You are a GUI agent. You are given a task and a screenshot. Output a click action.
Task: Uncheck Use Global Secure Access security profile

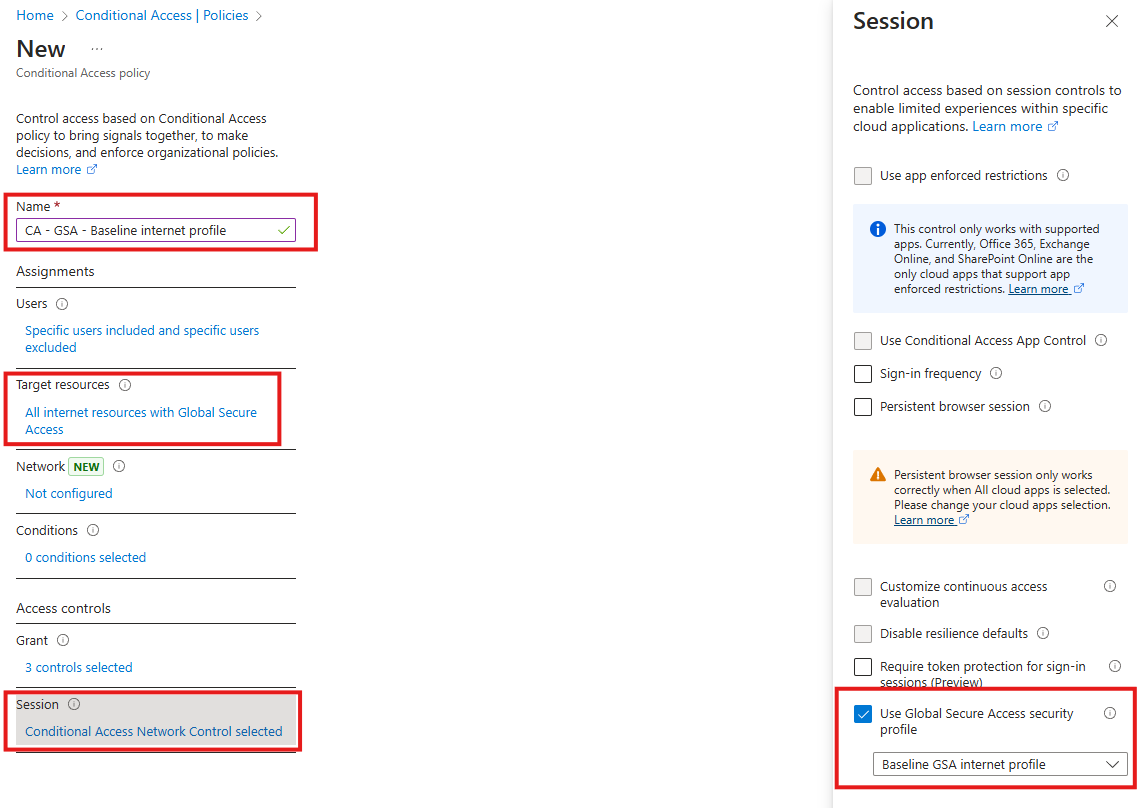862,713
